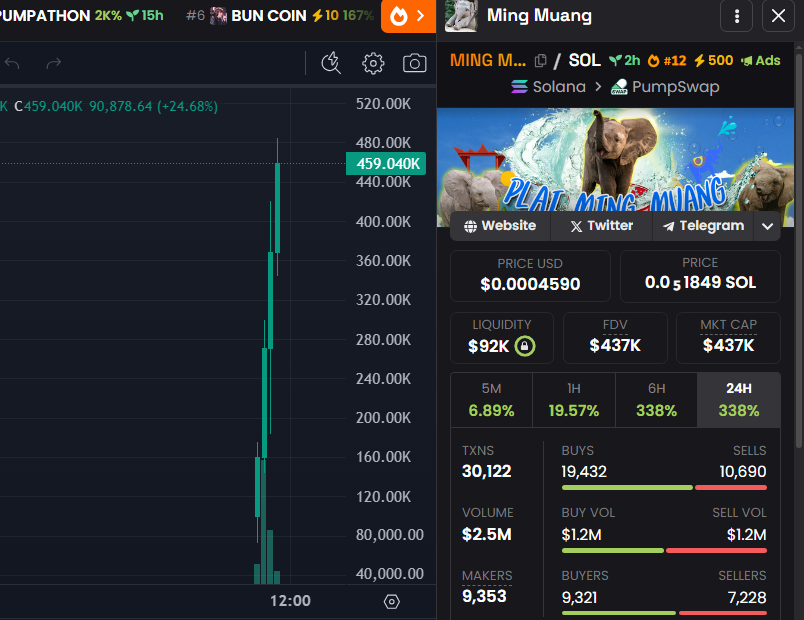Viewport: 804px width, 620px height.
Task: Click the BUYS count 19,432
Action: (x=584, y=471)
